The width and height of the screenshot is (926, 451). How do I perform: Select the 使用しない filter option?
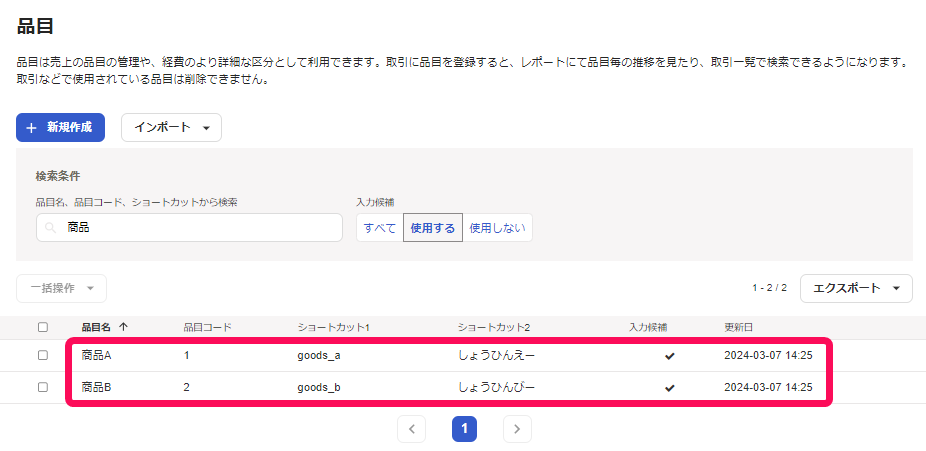(497, 228)
